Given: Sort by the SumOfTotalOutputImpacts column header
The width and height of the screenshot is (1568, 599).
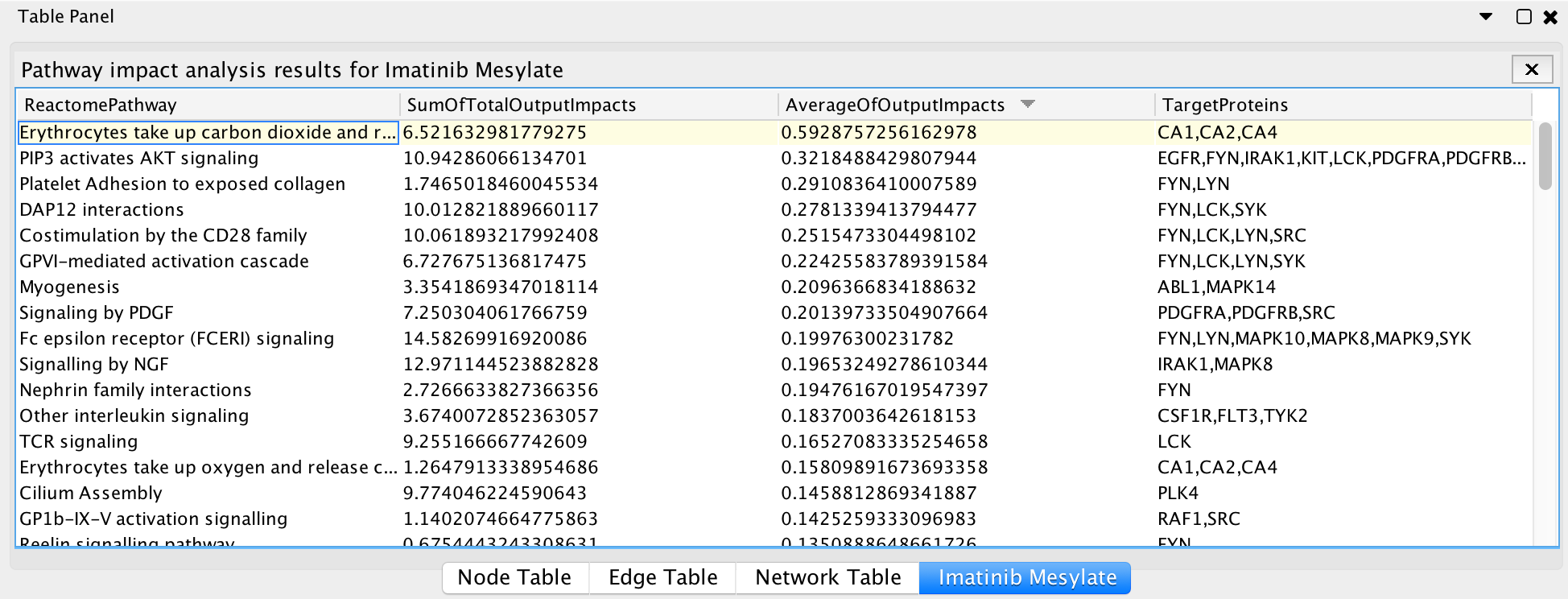Looking at the screenshot, I should coord(588,105).
